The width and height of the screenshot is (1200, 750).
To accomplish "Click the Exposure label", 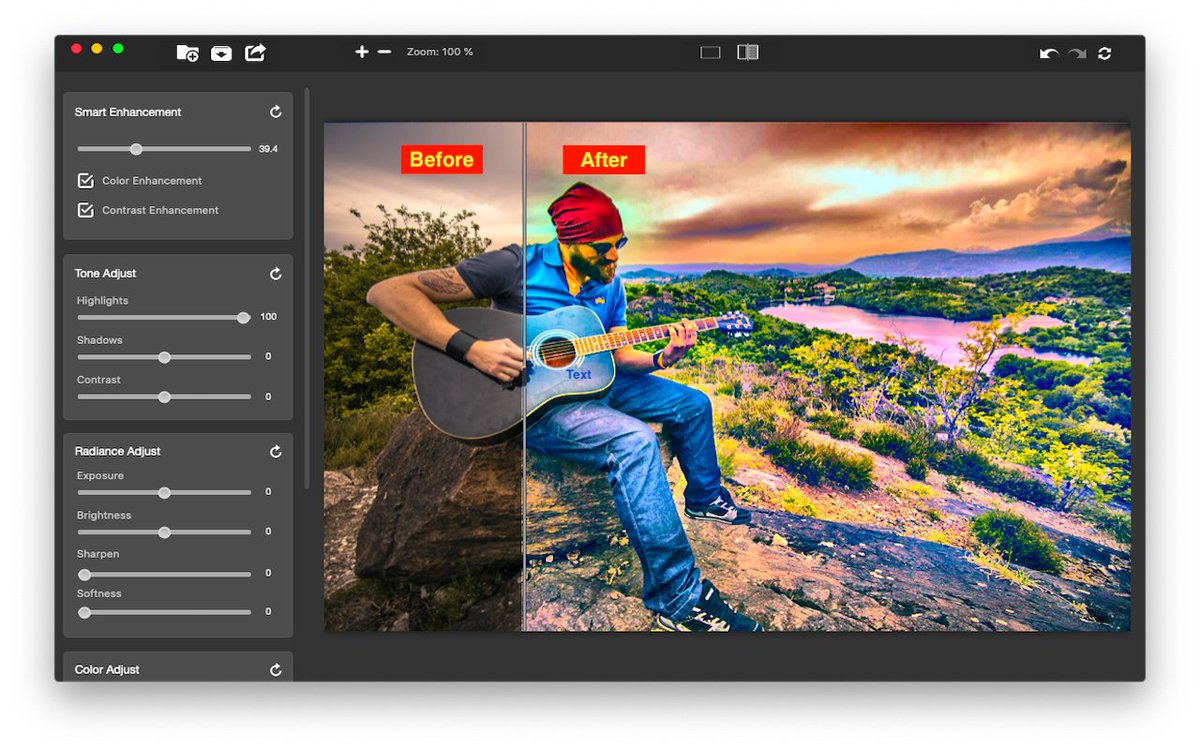I will (100, 476).
